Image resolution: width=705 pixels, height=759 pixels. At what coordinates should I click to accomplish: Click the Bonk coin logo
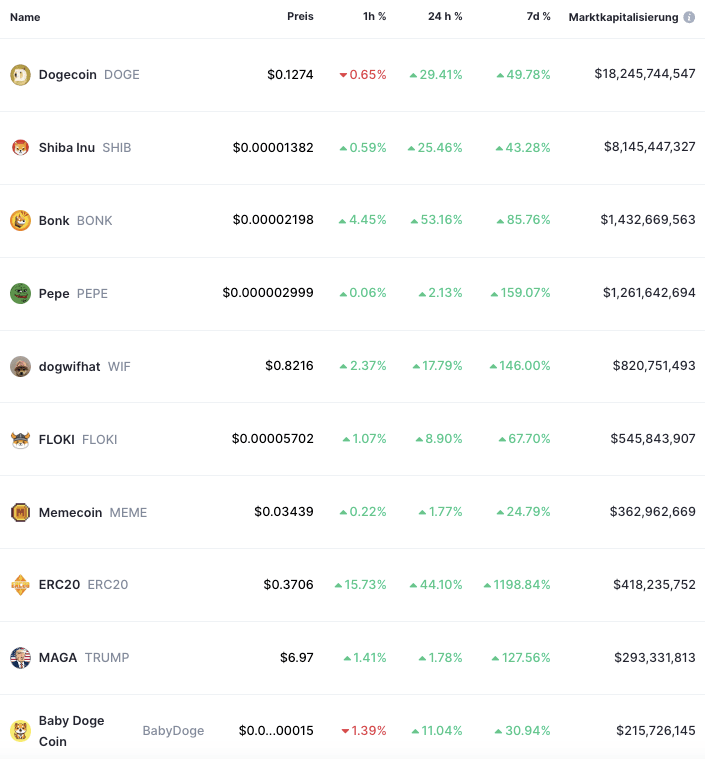20,221
